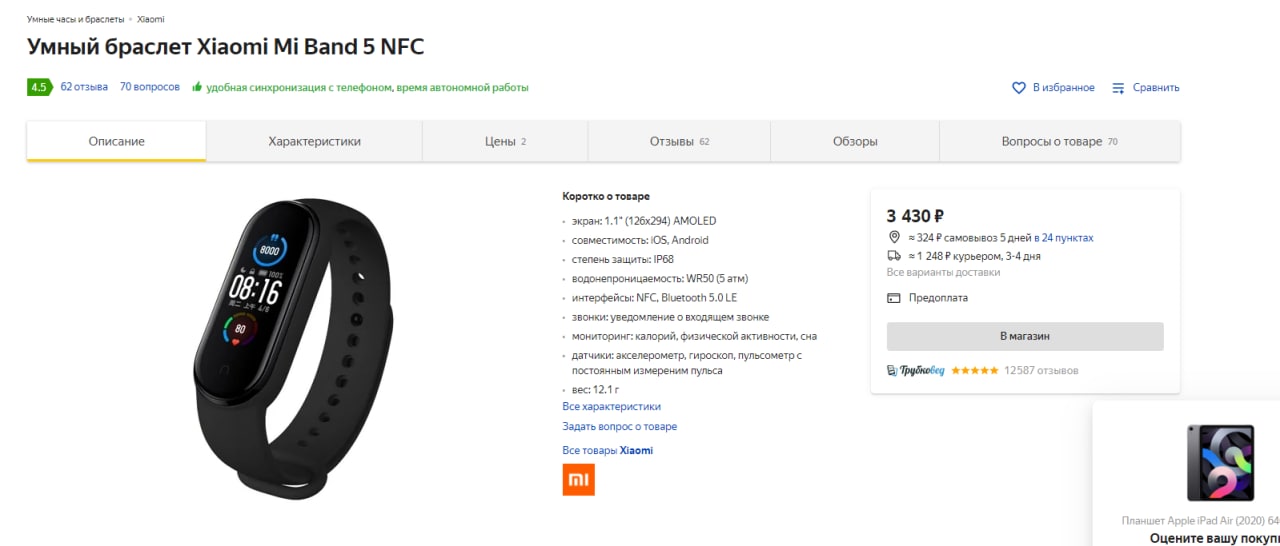
Task: Click Задать вопрос о товаре link
Action: 619,427
